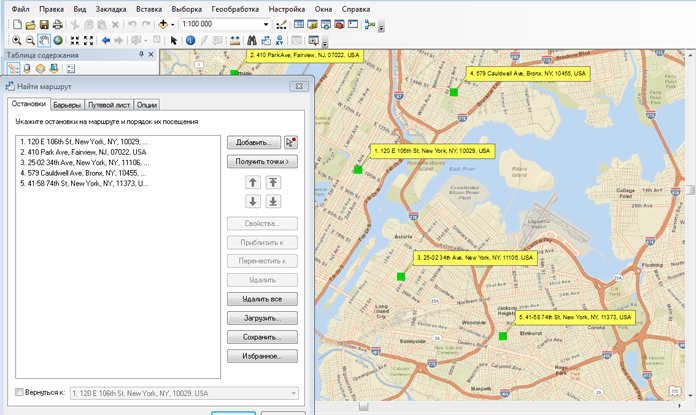Move selected stop down one position
This screenshot has height=415, width=696.
tap(253, 201)
